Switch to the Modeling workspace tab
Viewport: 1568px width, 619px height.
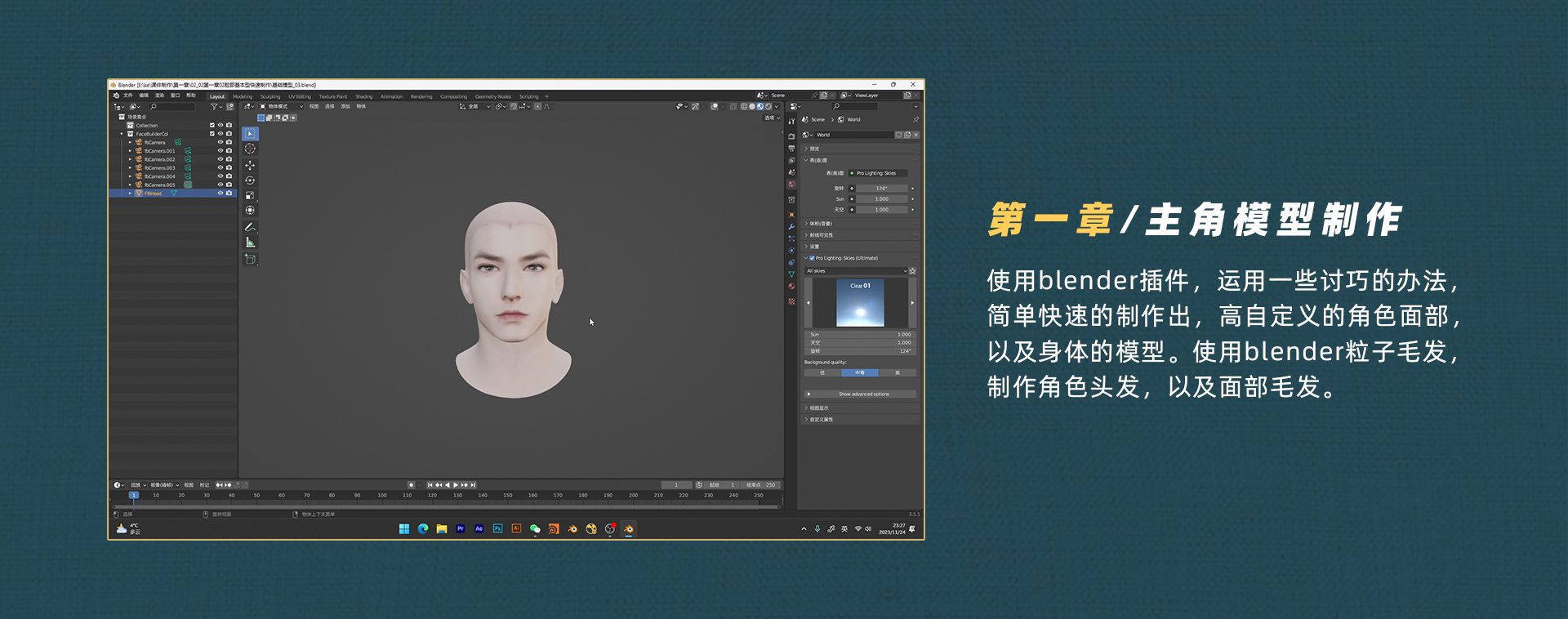[243, 96]
